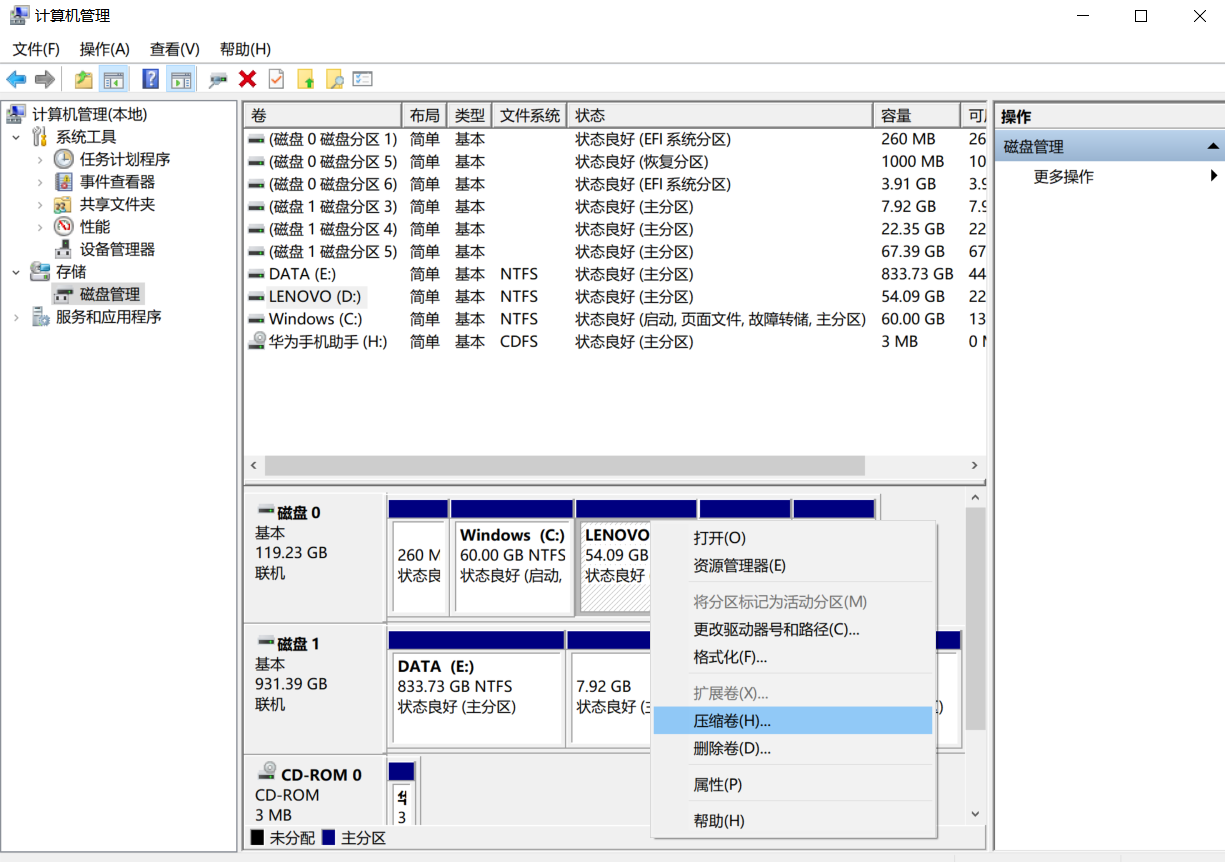Open the 更多操作 submenu arrow
Image resolution: width=1225 pixels, height=862 pixels.
click(x=1214, y=176)
